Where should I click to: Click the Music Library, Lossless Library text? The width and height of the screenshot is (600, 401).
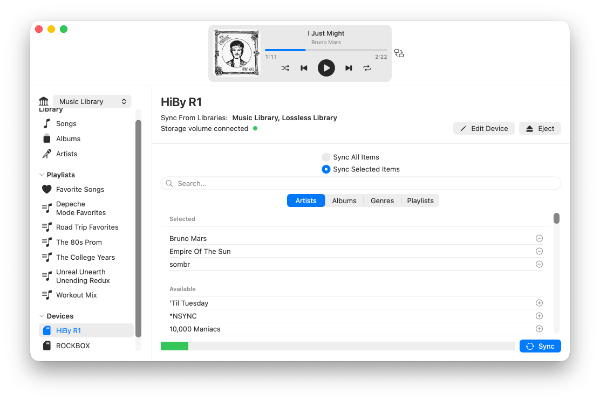(285, 118)
